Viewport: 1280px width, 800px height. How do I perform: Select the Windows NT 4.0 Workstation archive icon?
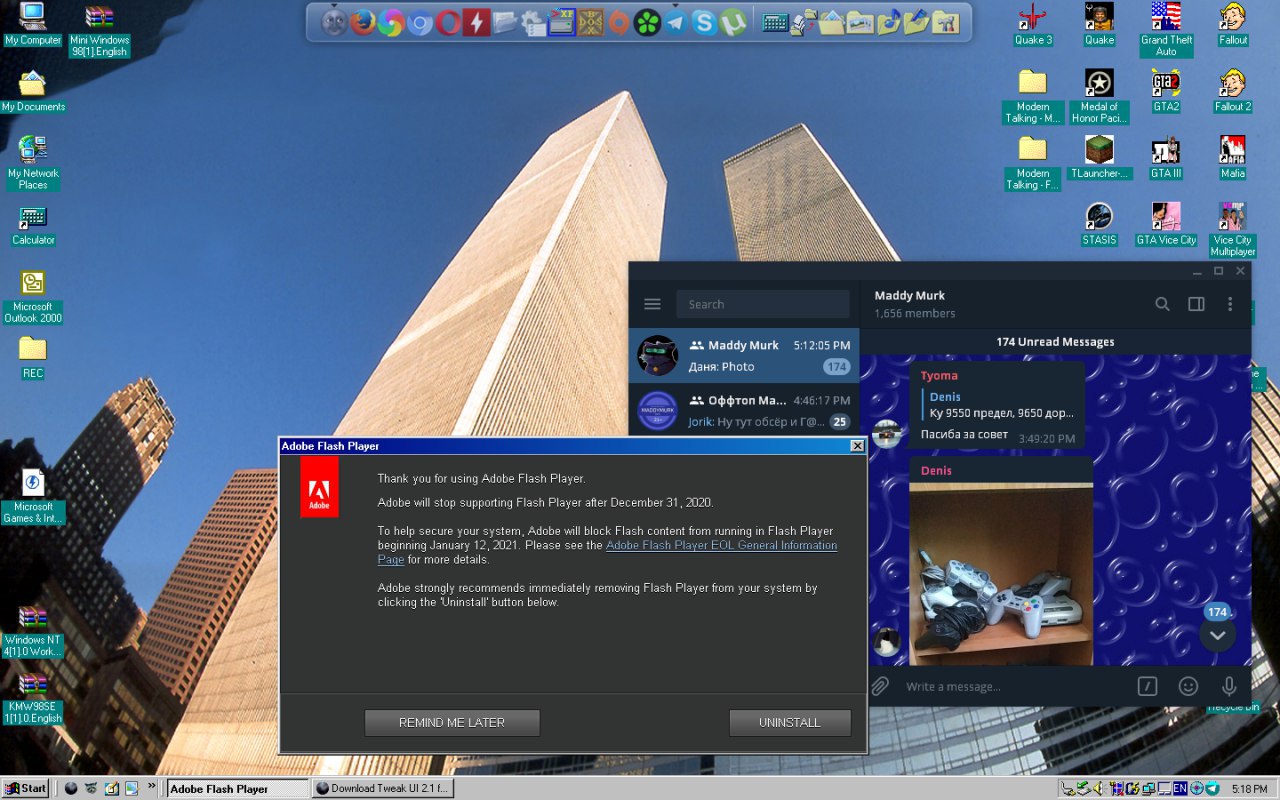33,630
